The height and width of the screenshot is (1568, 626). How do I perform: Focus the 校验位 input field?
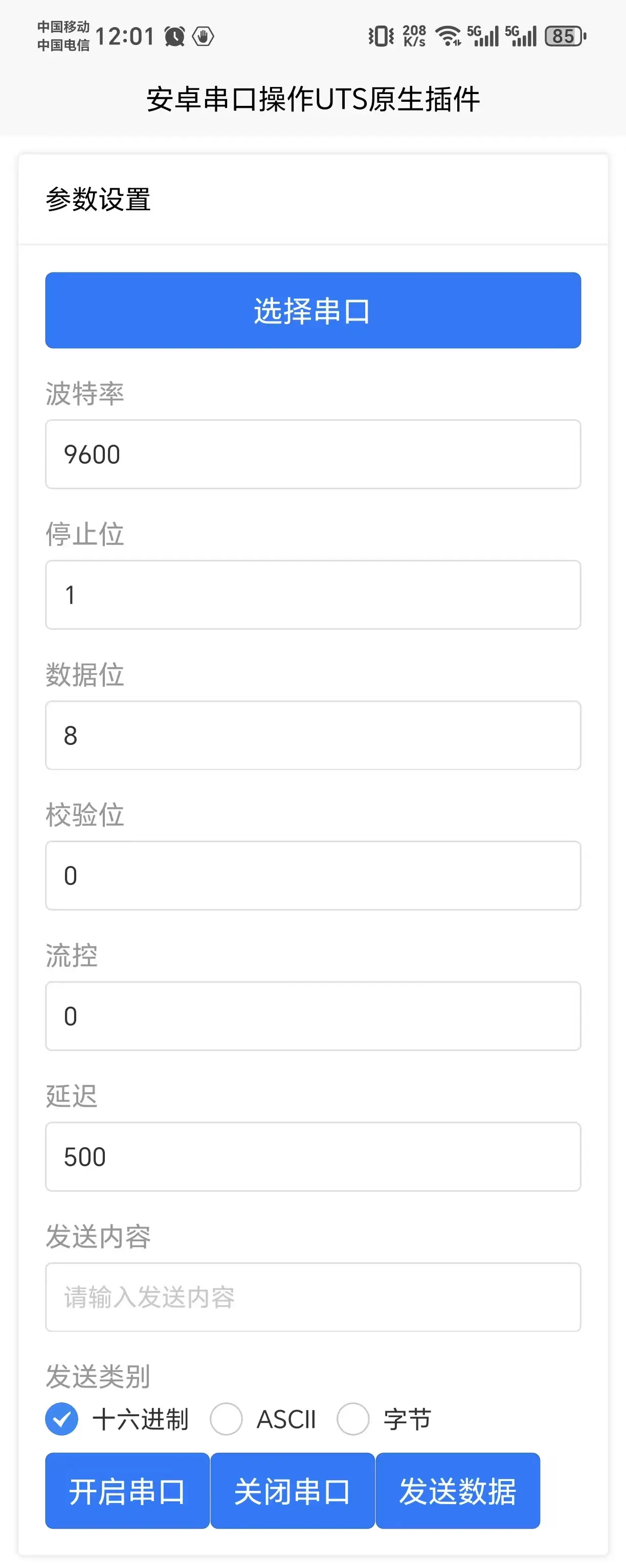point(313,875)
